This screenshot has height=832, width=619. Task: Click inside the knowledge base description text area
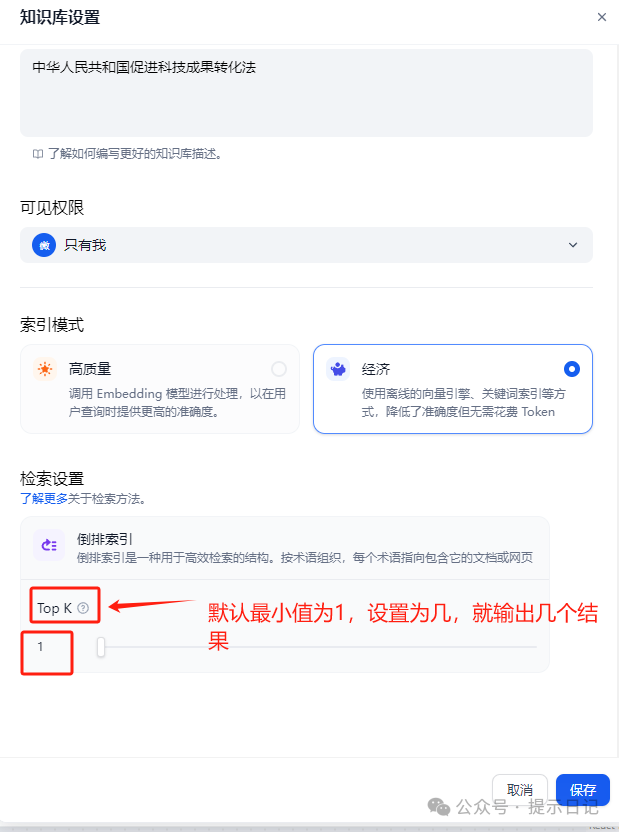click(306, 93)
